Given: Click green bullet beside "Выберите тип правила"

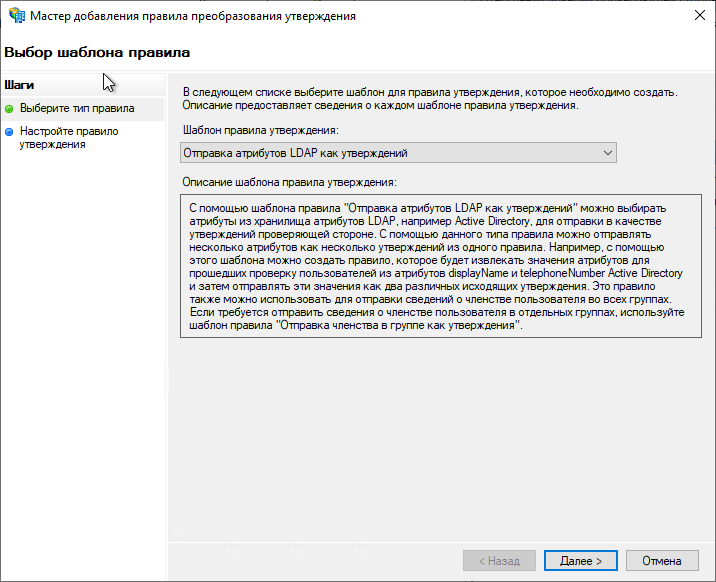Looking at the screenshot, I should click(9, 108).
